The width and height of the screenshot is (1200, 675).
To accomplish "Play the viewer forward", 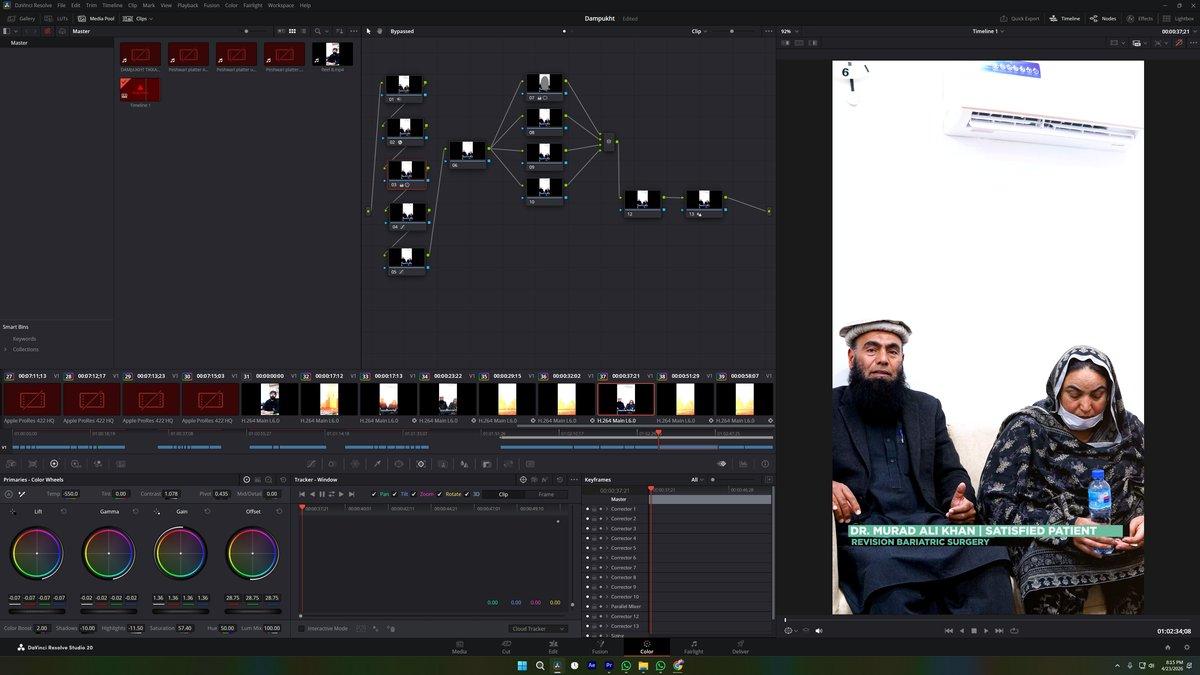I will tap(986, 631).
